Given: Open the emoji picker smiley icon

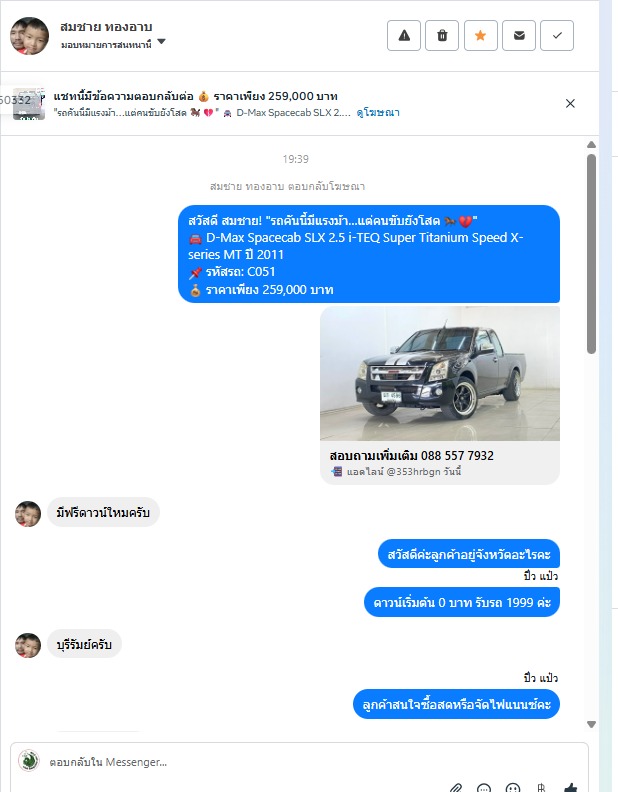Looking at the screenshot, I should [512, 787].
